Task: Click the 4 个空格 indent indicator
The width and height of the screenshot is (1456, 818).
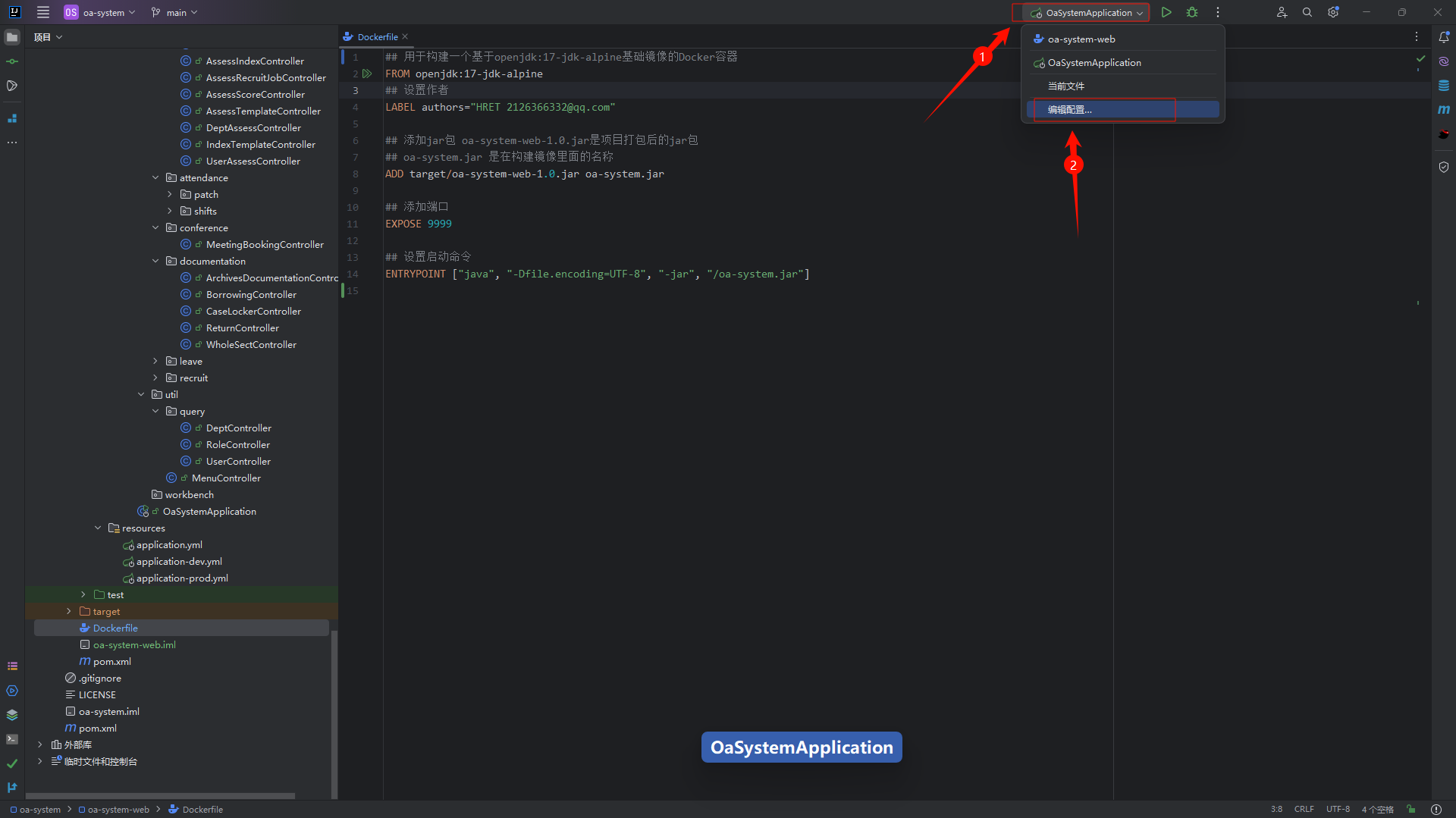Action: (x=1378, y=810)
